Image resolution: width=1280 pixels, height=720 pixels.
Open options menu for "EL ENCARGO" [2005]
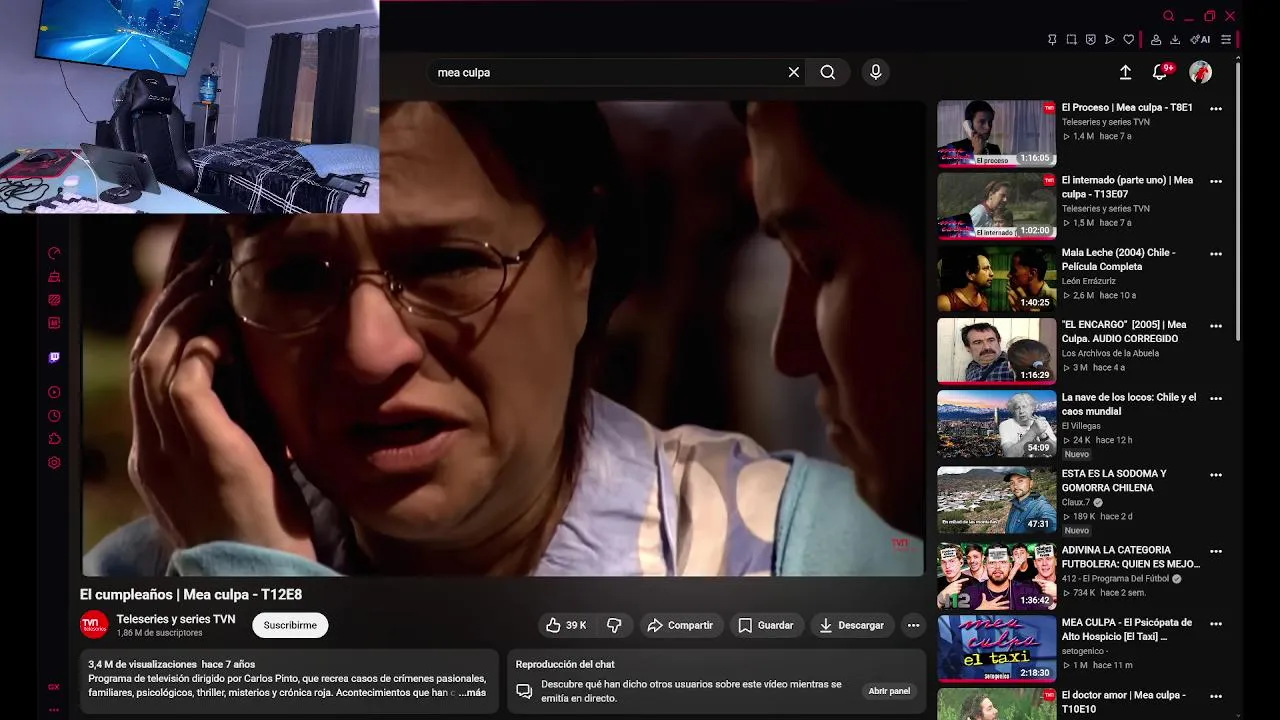pos(1216,326)
